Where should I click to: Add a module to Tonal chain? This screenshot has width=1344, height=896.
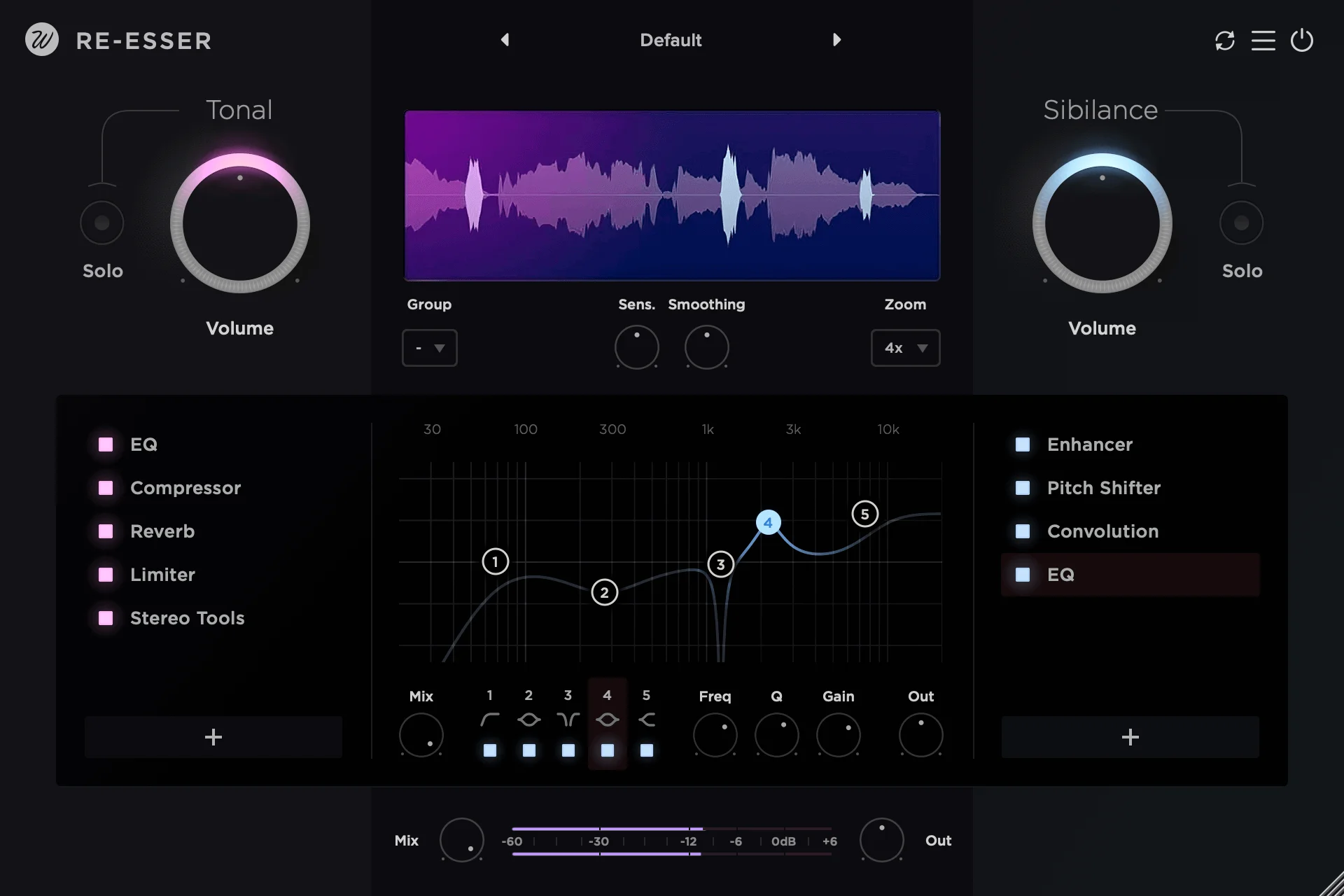coord(213,736)
